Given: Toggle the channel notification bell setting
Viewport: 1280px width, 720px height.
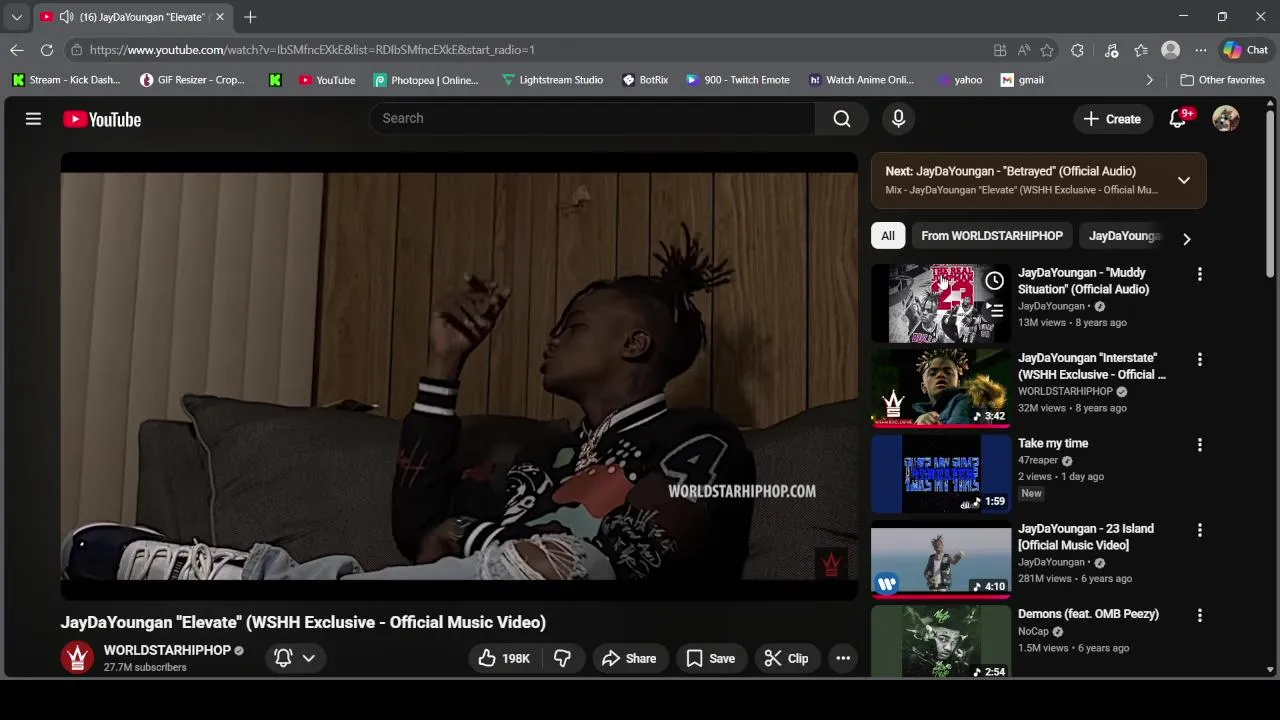Looking at the screenshot, I should pos(283,658).
